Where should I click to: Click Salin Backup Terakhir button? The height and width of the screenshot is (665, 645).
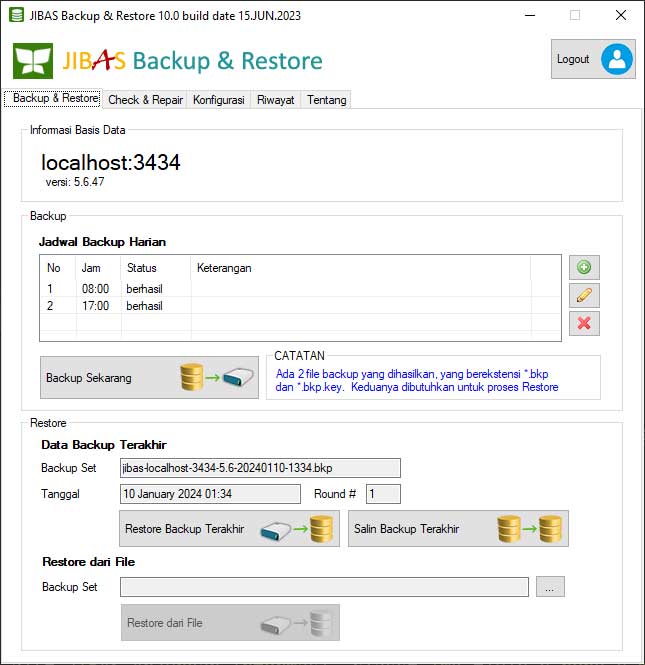pos(458,528)
